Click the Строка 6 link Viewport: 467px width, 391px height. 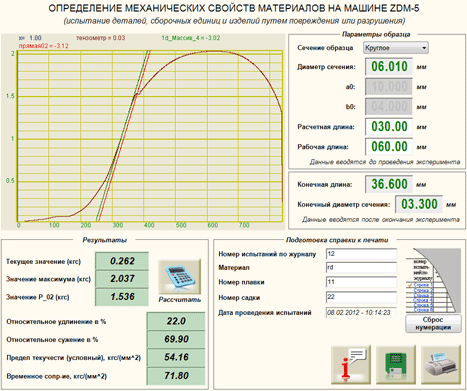pos(423,310)
